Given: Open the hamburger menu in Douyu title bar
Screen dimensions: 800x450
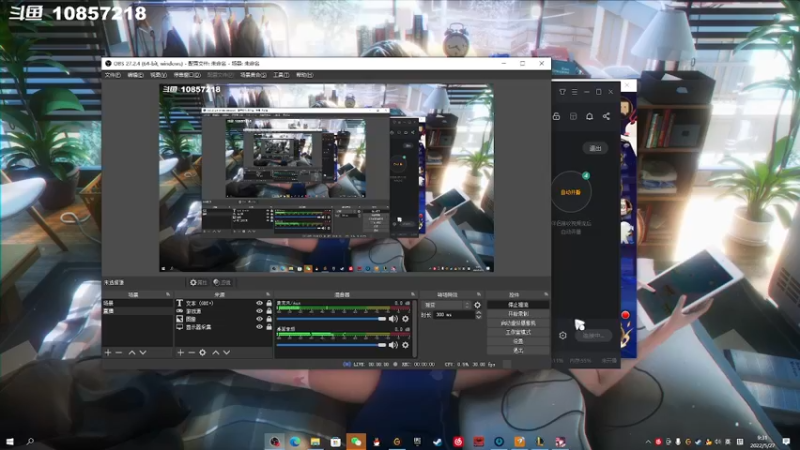Looking at the screenshot, I should pos(574,92).
